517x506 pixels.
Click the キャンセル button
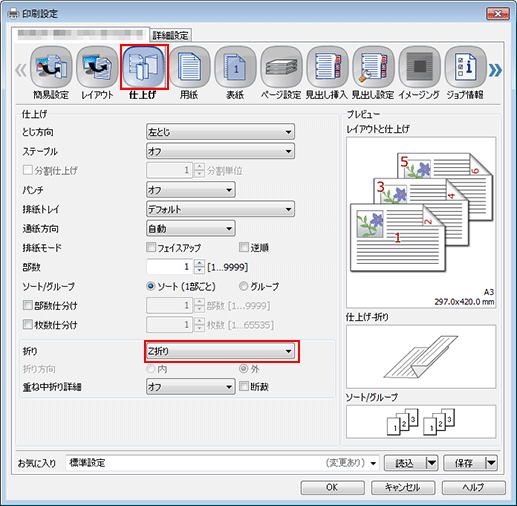coord(403,488)
